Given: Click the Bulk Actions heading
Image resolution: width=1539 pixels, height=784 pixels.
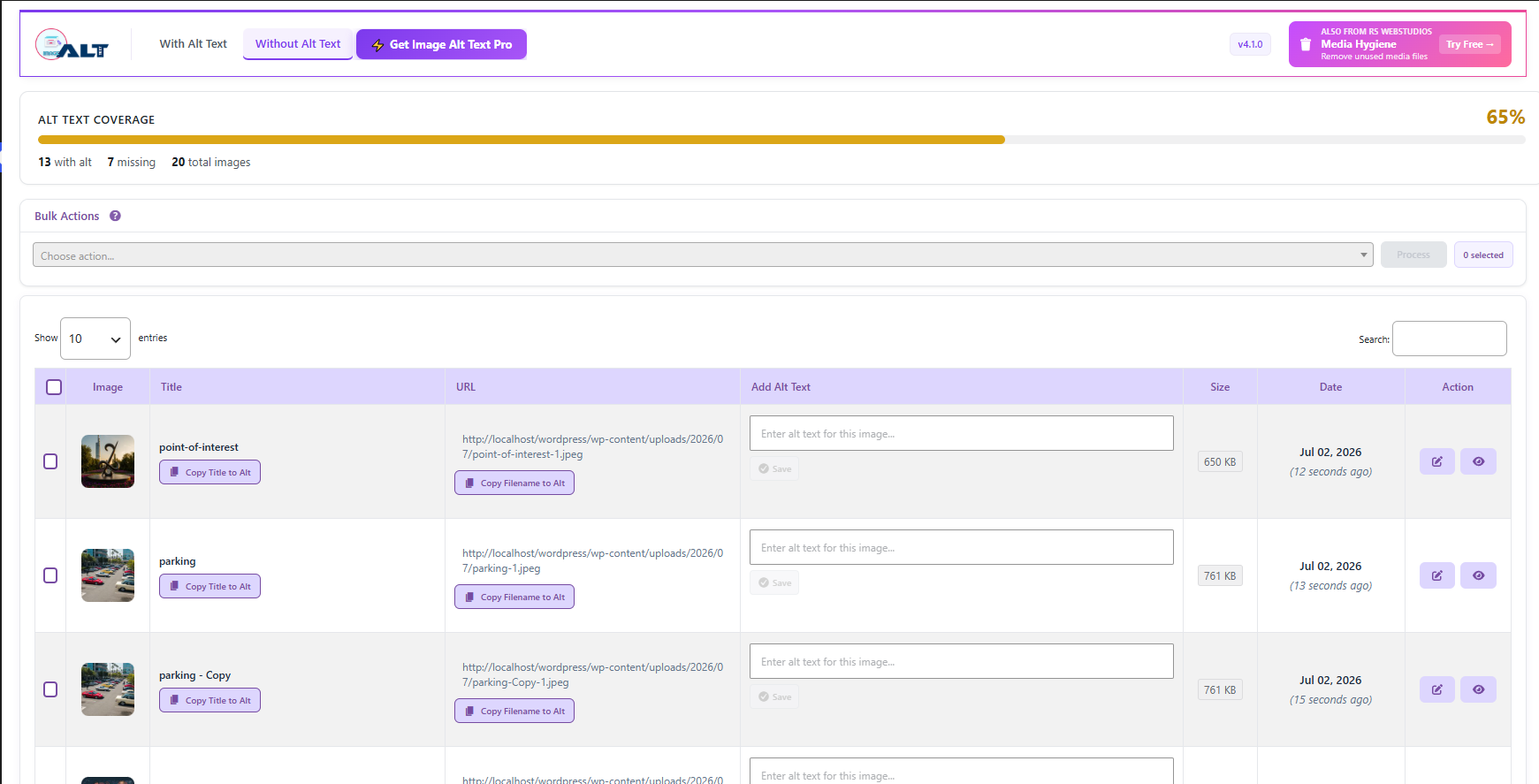Looking at the screenshot, I should [67, 216].
